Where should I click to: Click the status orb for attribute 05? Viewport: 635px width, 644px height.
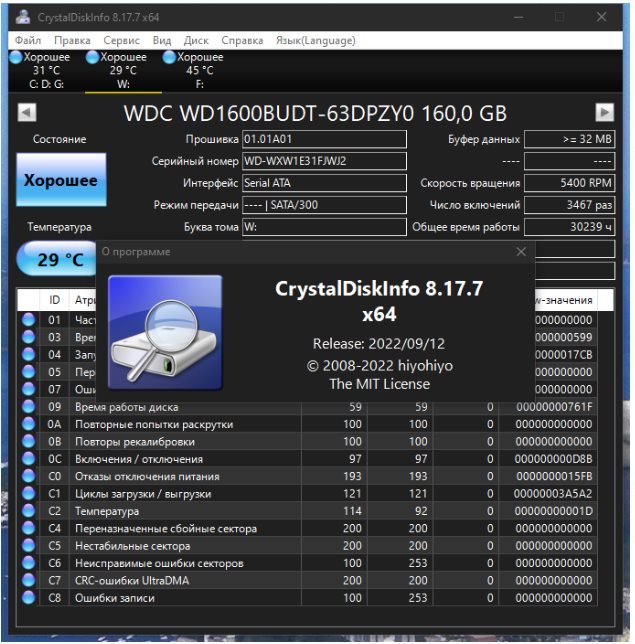tap(28, 372)
